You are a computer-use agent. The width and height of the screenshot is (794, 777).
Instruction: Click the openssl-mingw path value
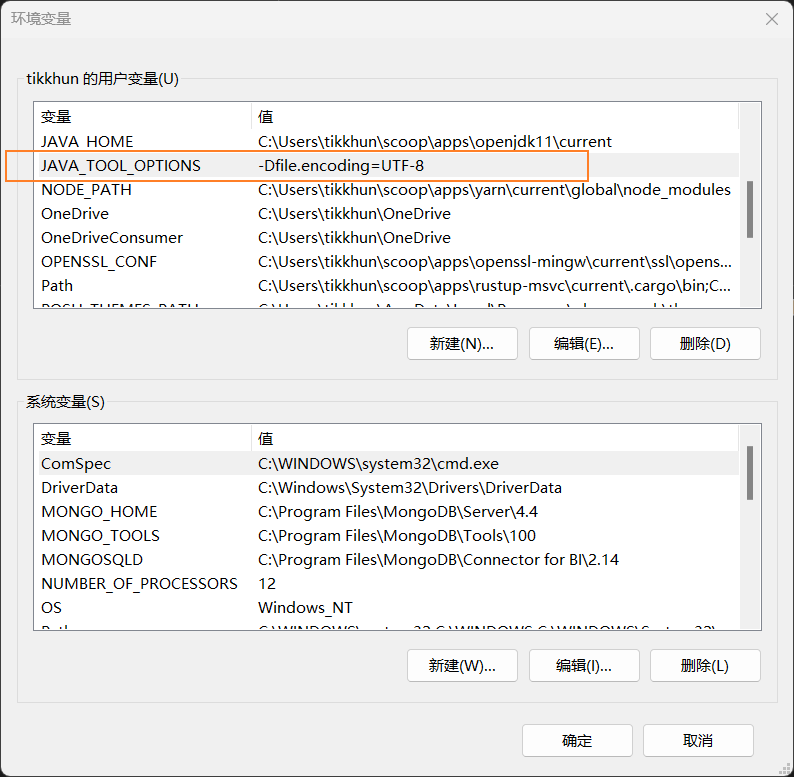[494, 261]
